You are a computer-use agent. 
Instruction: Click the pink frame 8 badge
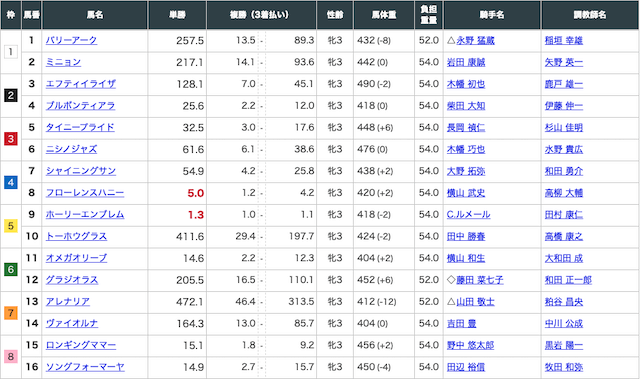tap(11, 356)
